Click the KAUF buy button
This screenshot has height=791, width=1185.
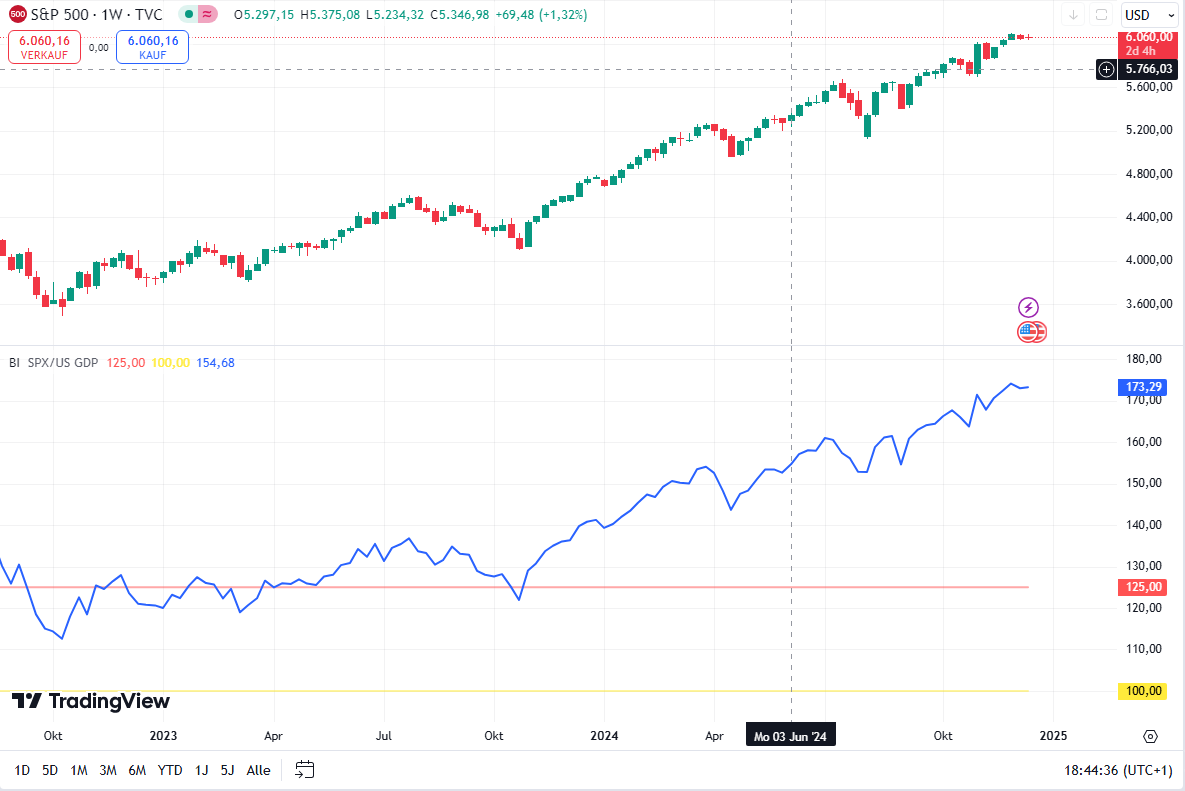coord(153,48)
